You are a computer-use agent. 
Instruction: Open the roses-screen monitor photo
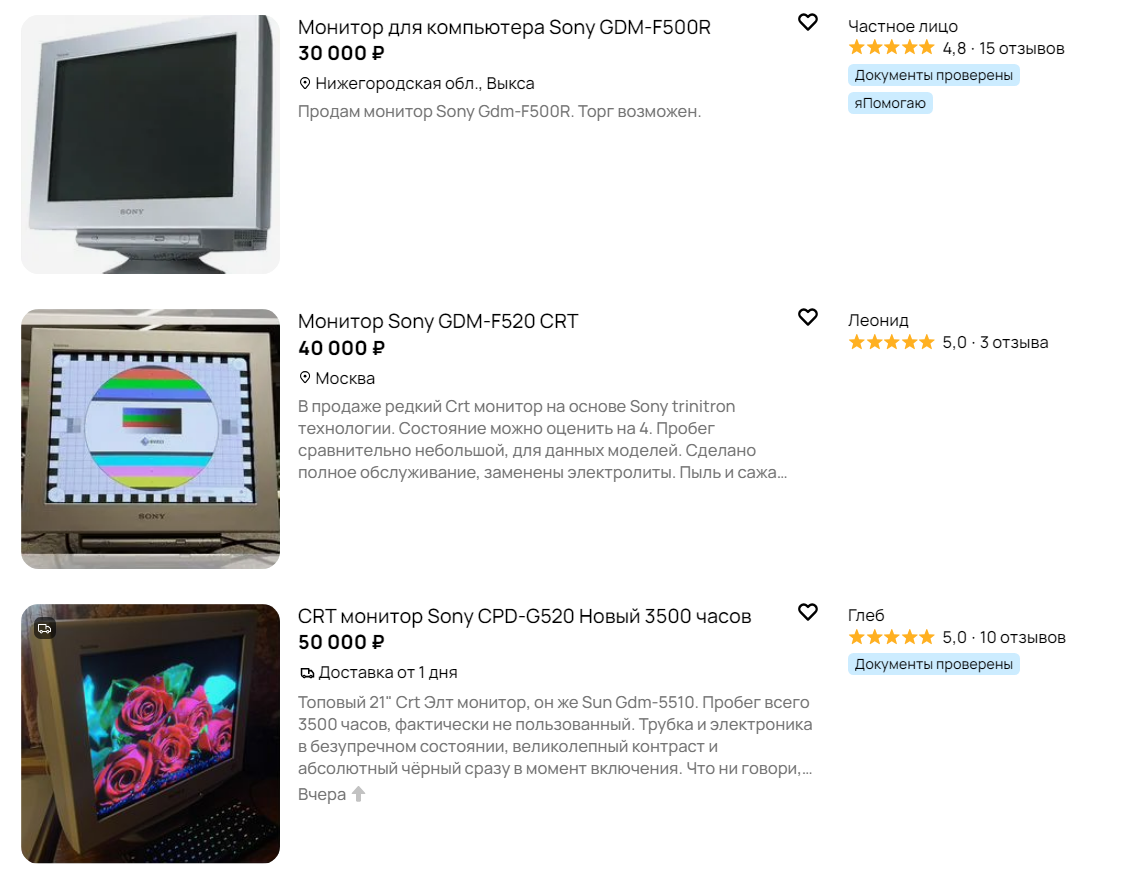pos(150,733)
